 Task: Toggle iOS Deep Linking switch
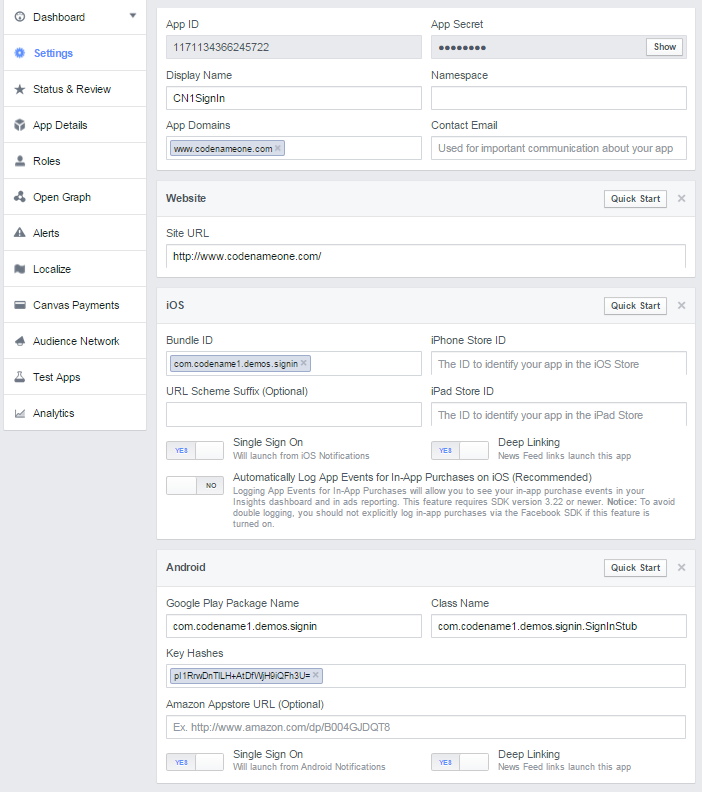pyautogui.click(x=460, y=450)
